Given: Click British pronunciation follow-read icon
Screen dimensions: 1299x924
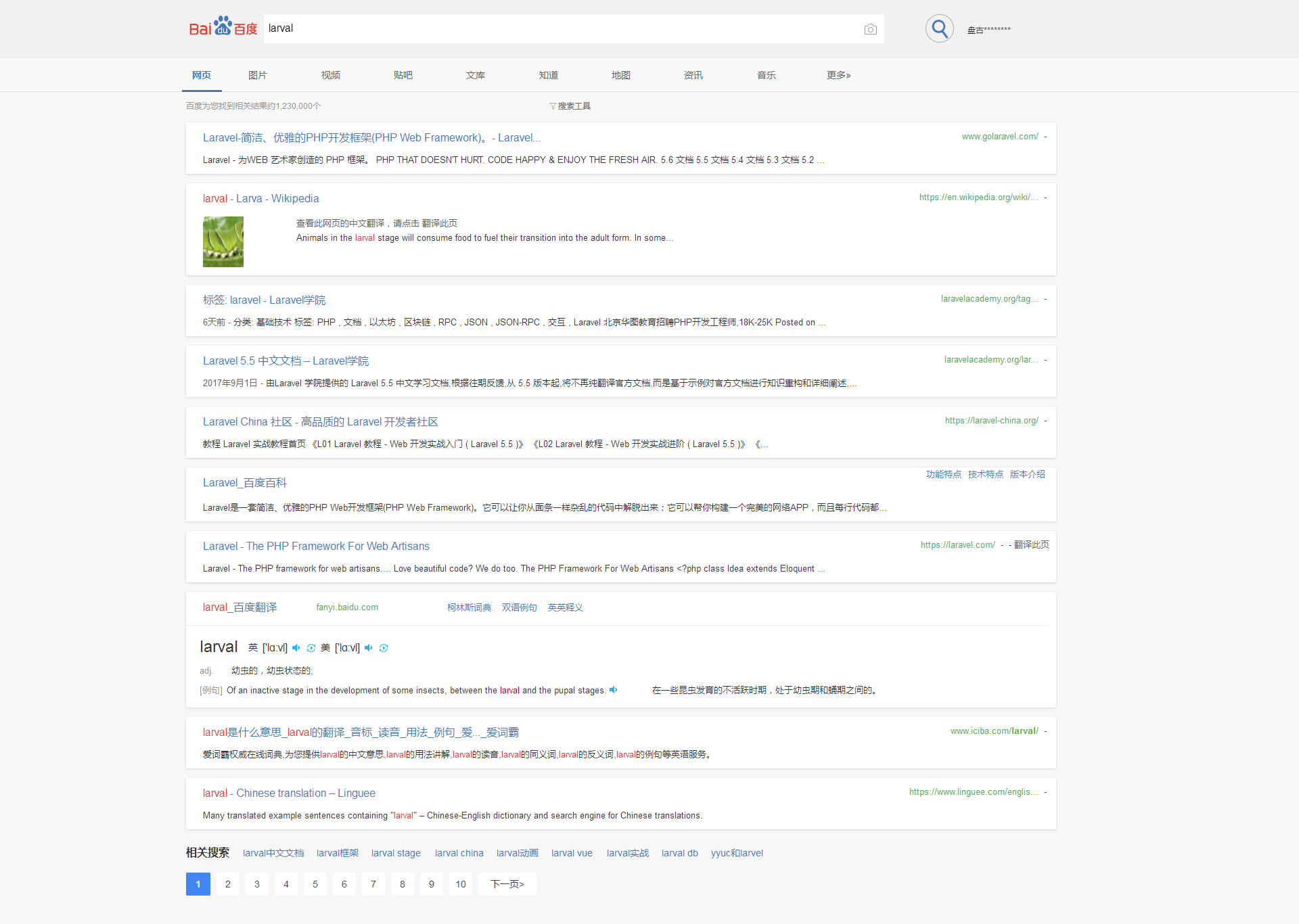Looking at the screenshot, I should 311,648.
